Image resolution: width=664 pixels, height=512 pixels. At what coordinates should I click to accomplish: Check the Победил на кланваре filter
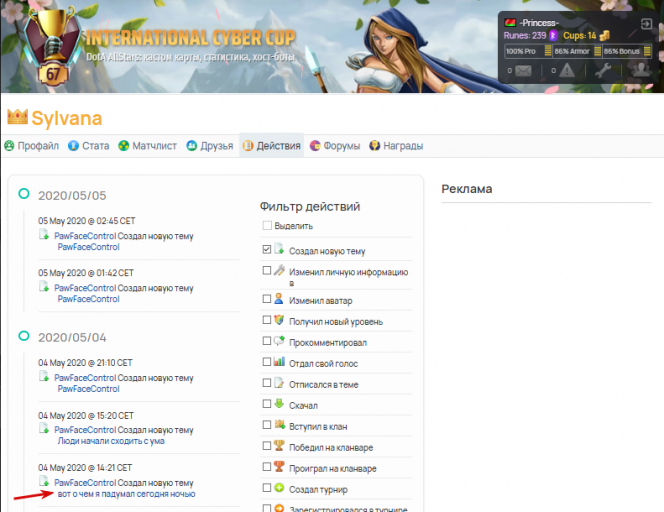click(267, 446)
